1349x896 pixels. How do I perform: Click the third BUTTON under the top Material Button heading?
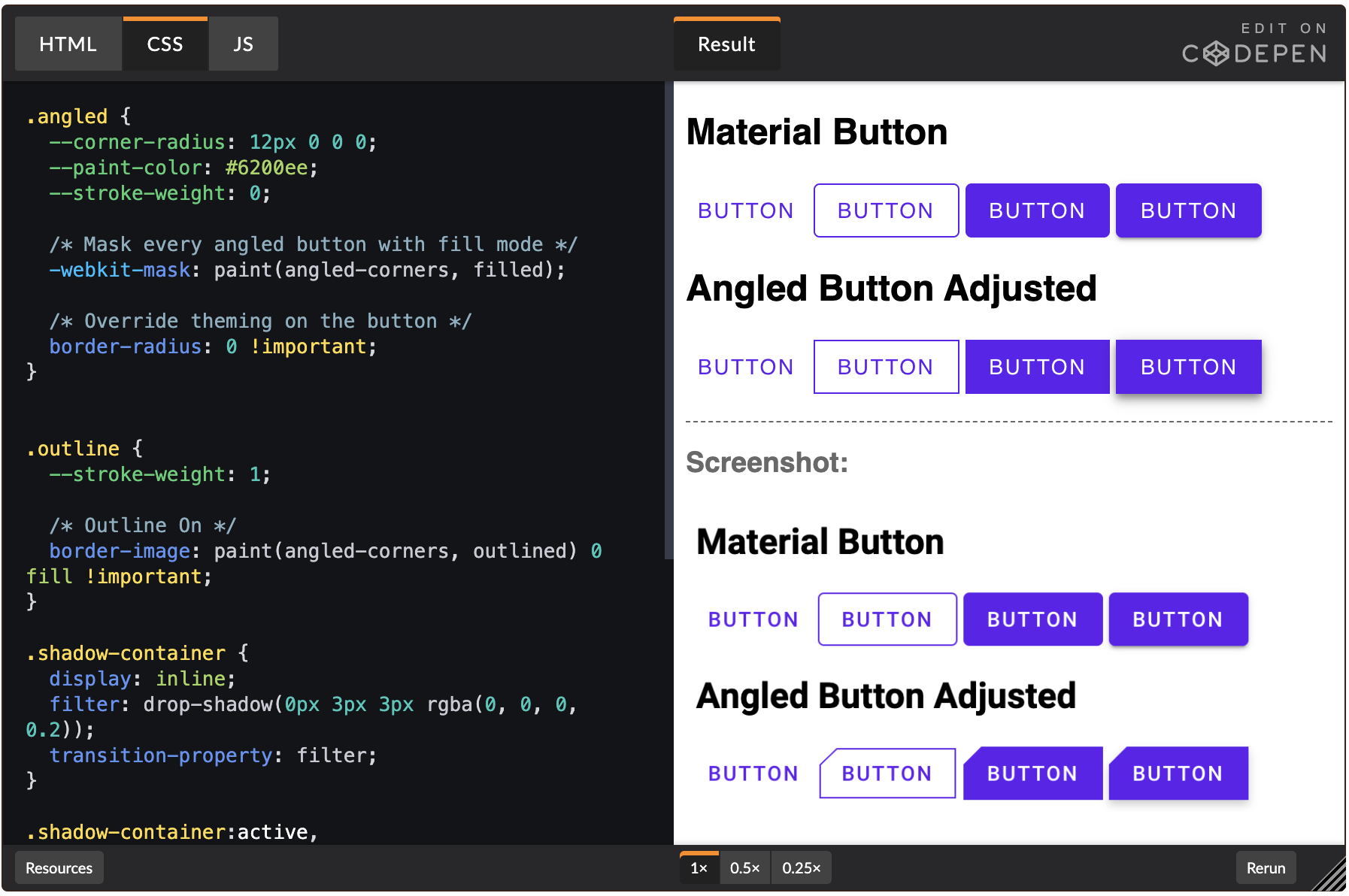1037,211
